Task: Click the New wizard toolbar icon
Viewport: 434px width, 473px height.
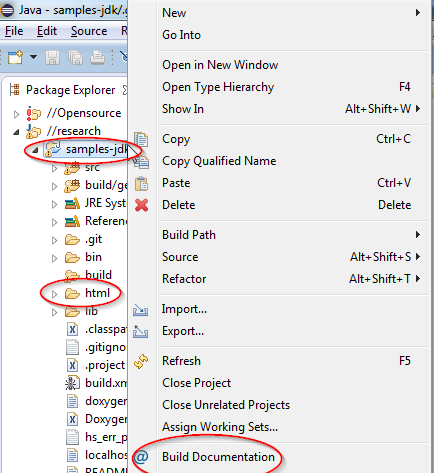Action: (x=15, y=57)
